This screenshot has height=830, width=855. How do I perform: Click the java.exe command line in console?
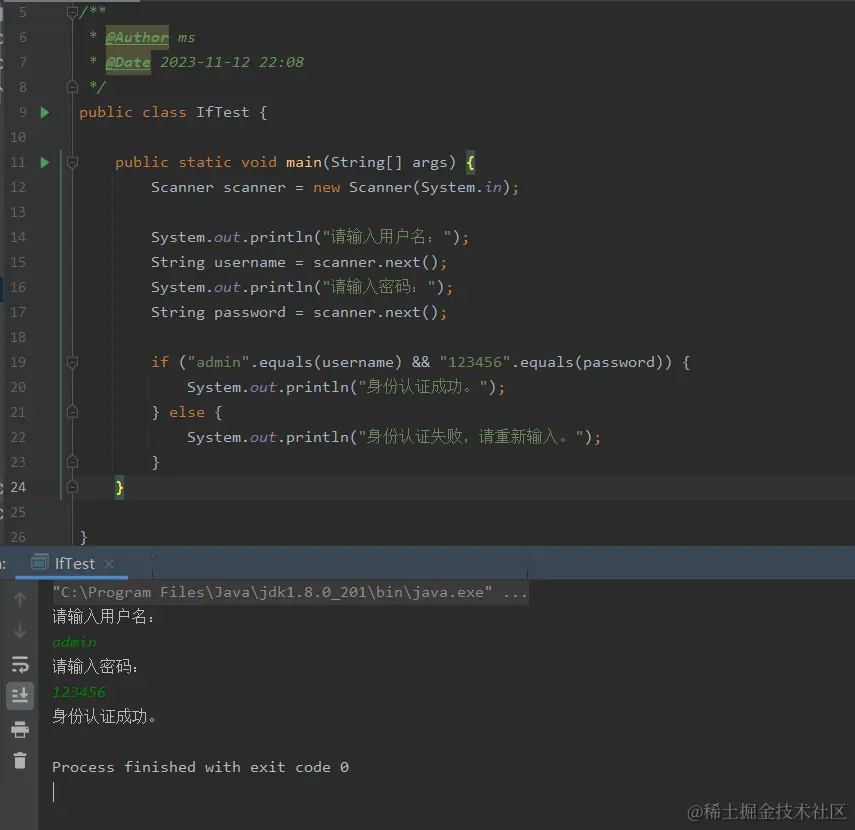point(290,592)
